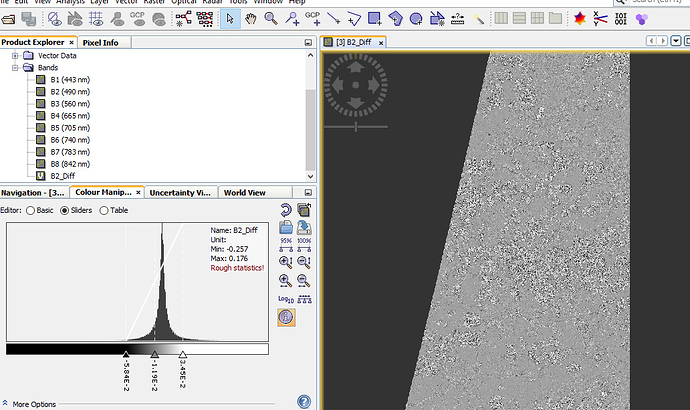The width and height of the screenshot is (690, 410).
Task: Select the Sliders editor radio button
Action: click(64, 211)
